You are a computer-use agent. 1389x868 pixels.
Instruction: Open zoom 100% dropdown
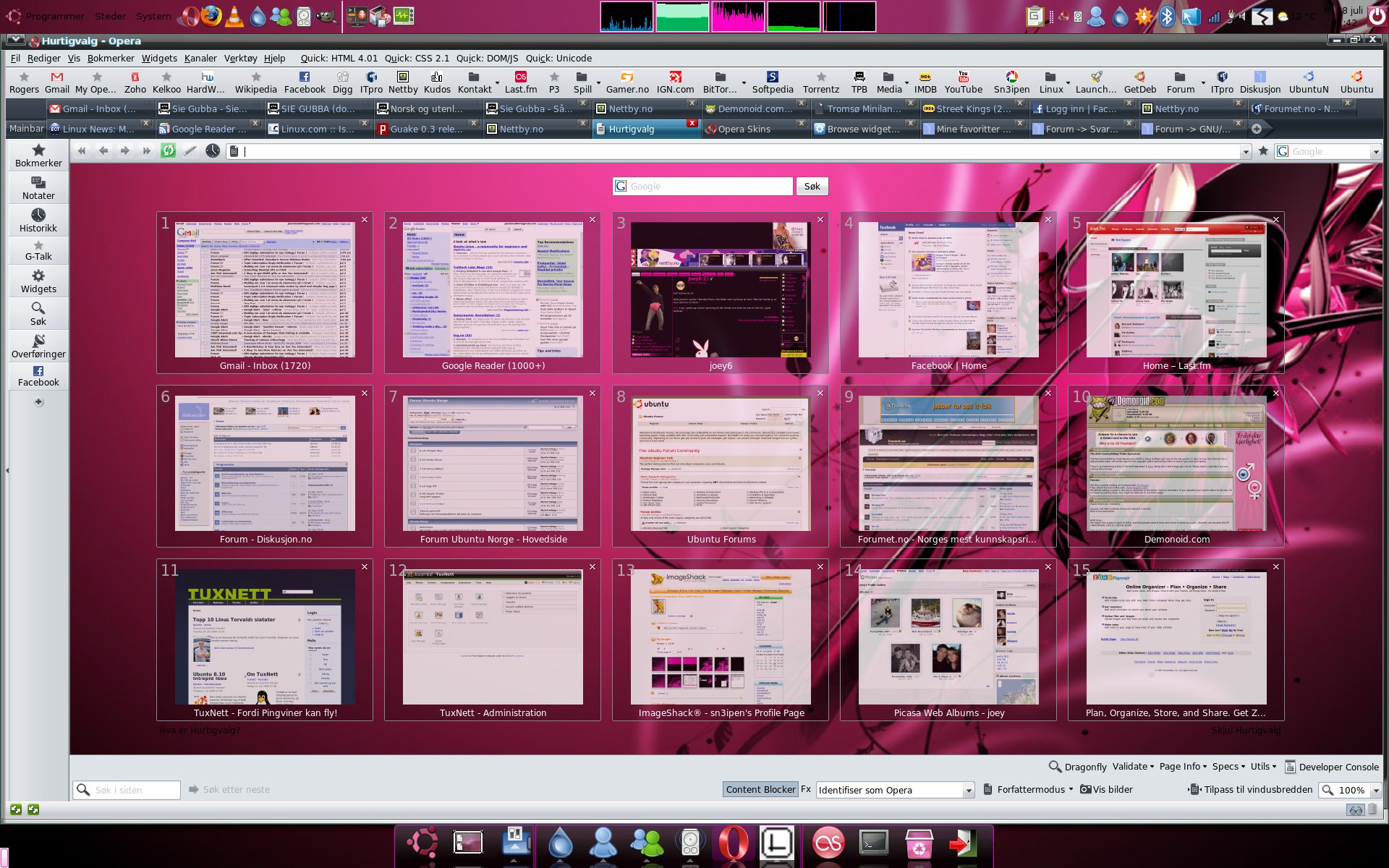[x=1376, y=790]
